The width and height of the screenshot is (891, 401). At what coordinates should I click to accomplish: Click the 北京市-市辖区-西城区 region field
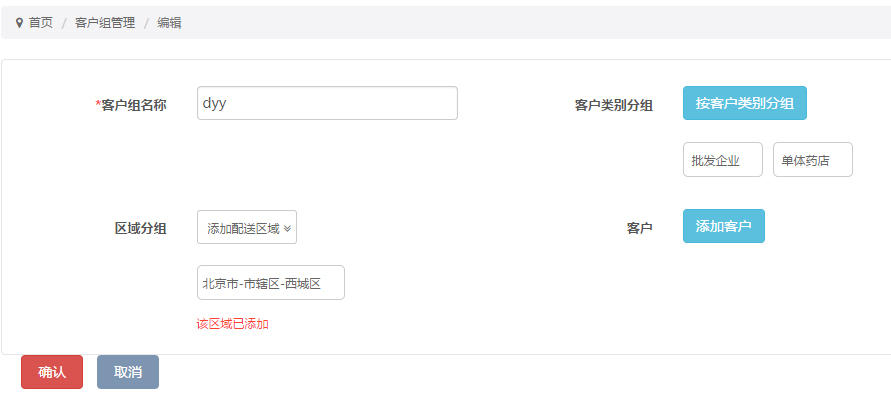click(x=271, y=283)
